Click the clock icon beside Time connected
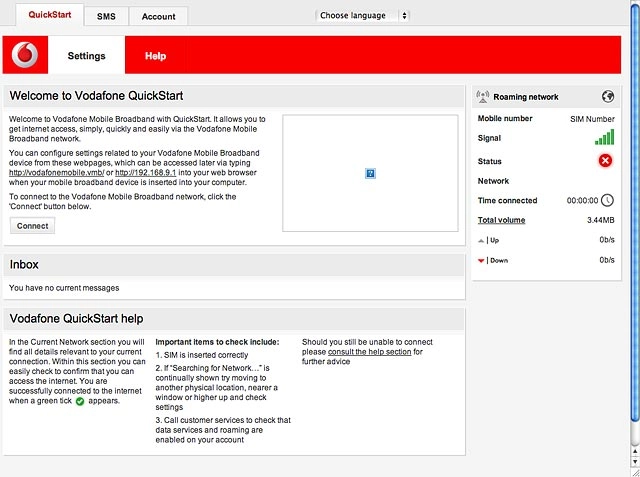Viewport: 640px width, 477px height. pyautogui.click(x=608, y=200)
